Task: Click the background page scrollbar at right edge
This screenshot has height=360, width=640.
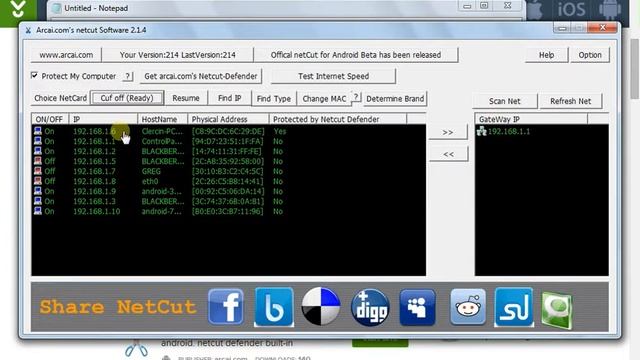Action: click(x=635, y=69)
